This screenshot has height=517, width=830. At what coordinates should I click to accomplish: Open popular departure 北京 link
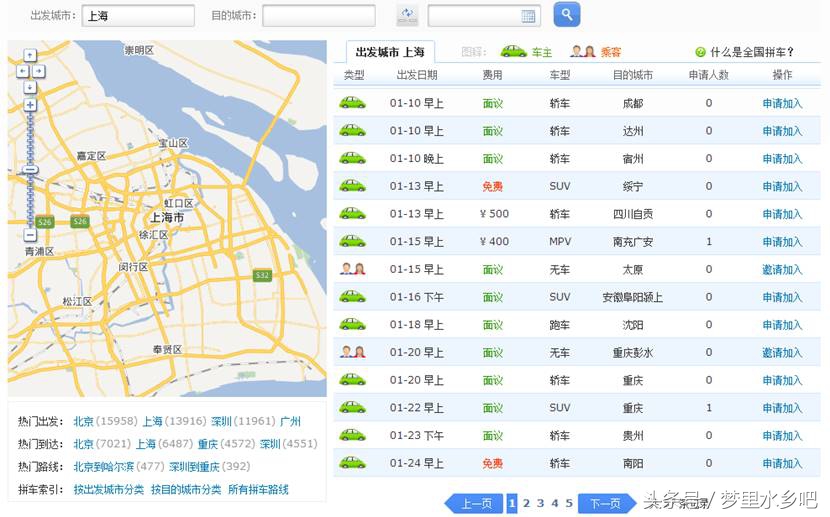[x=84, y=421]
